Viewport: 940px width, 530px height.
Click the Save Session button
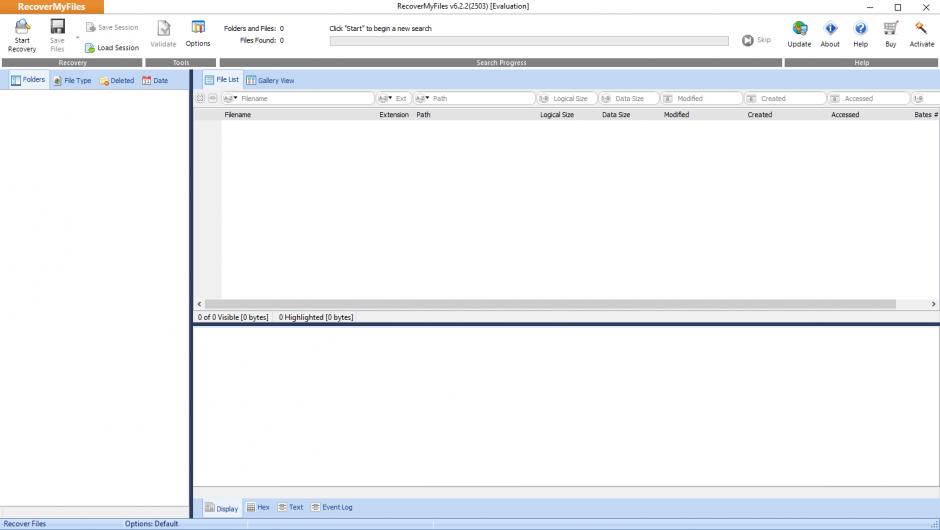(112, 28)
